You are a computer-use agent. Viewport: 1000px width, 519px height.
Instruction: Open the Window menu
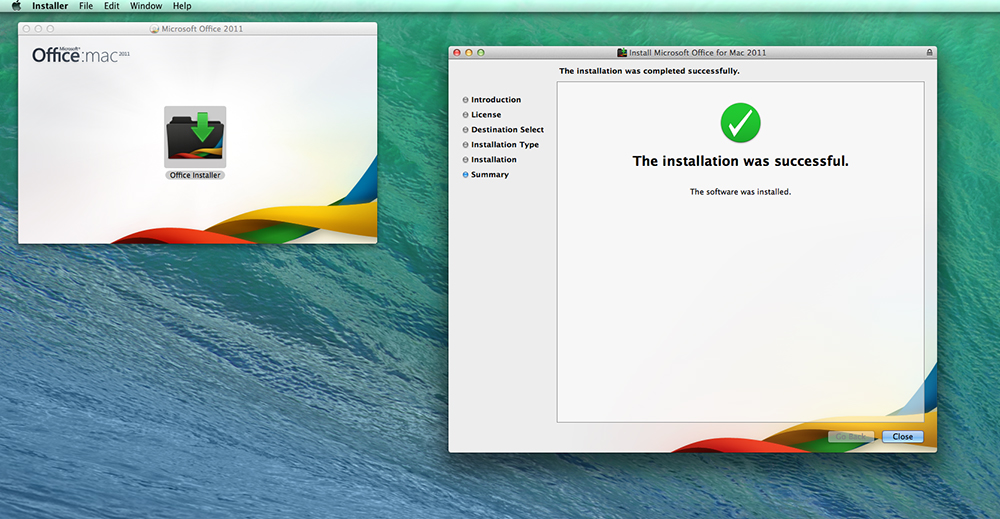point(146,6)
